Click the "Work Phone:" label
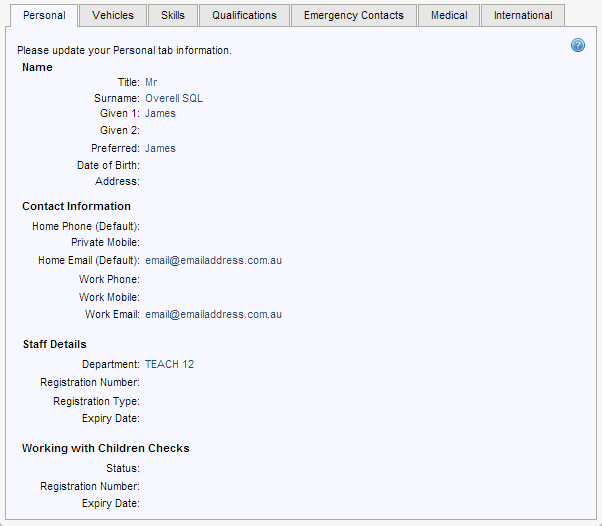 click(x=109, y=279)
